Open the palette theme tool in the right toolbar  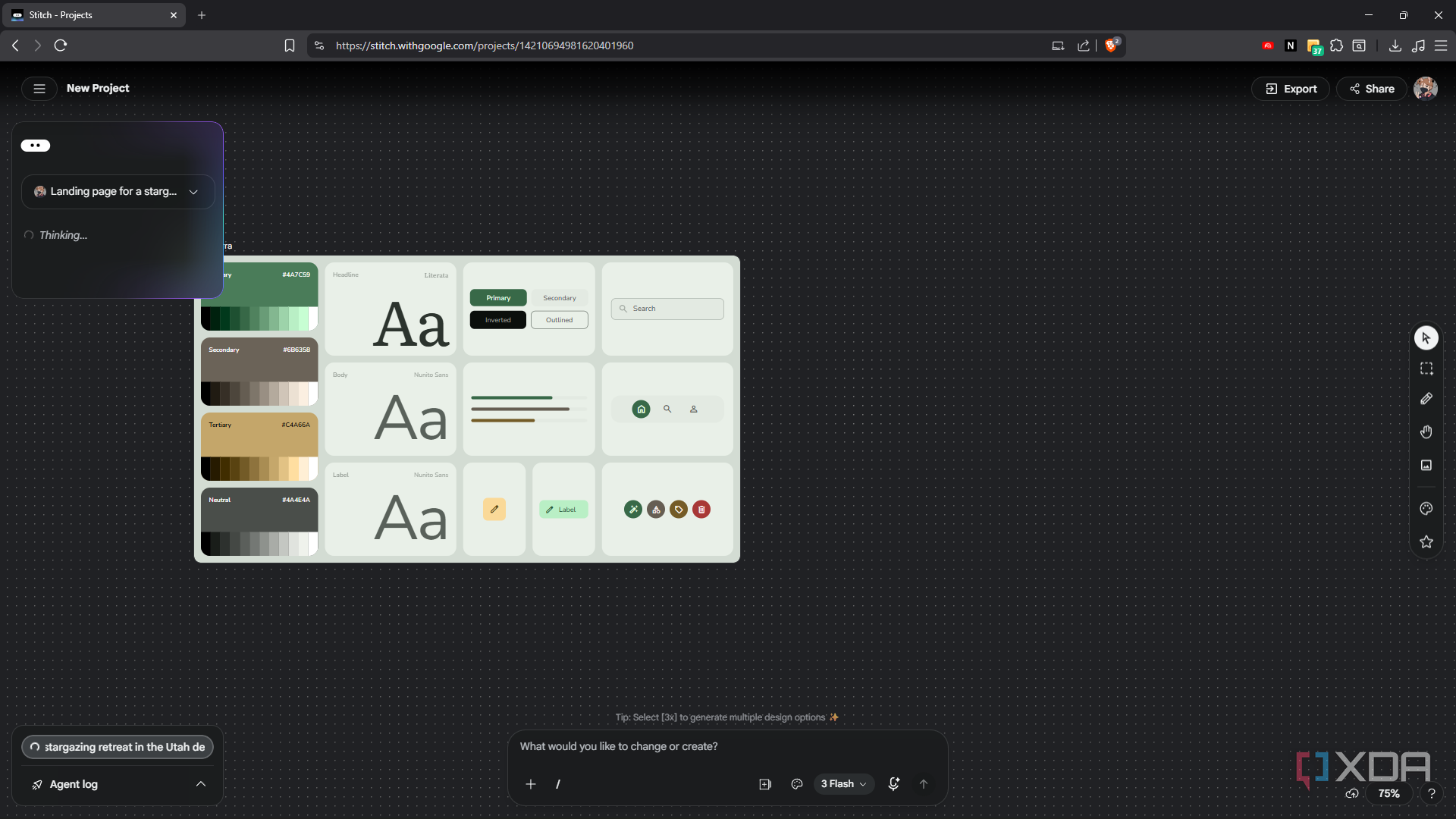point(1426,509)
